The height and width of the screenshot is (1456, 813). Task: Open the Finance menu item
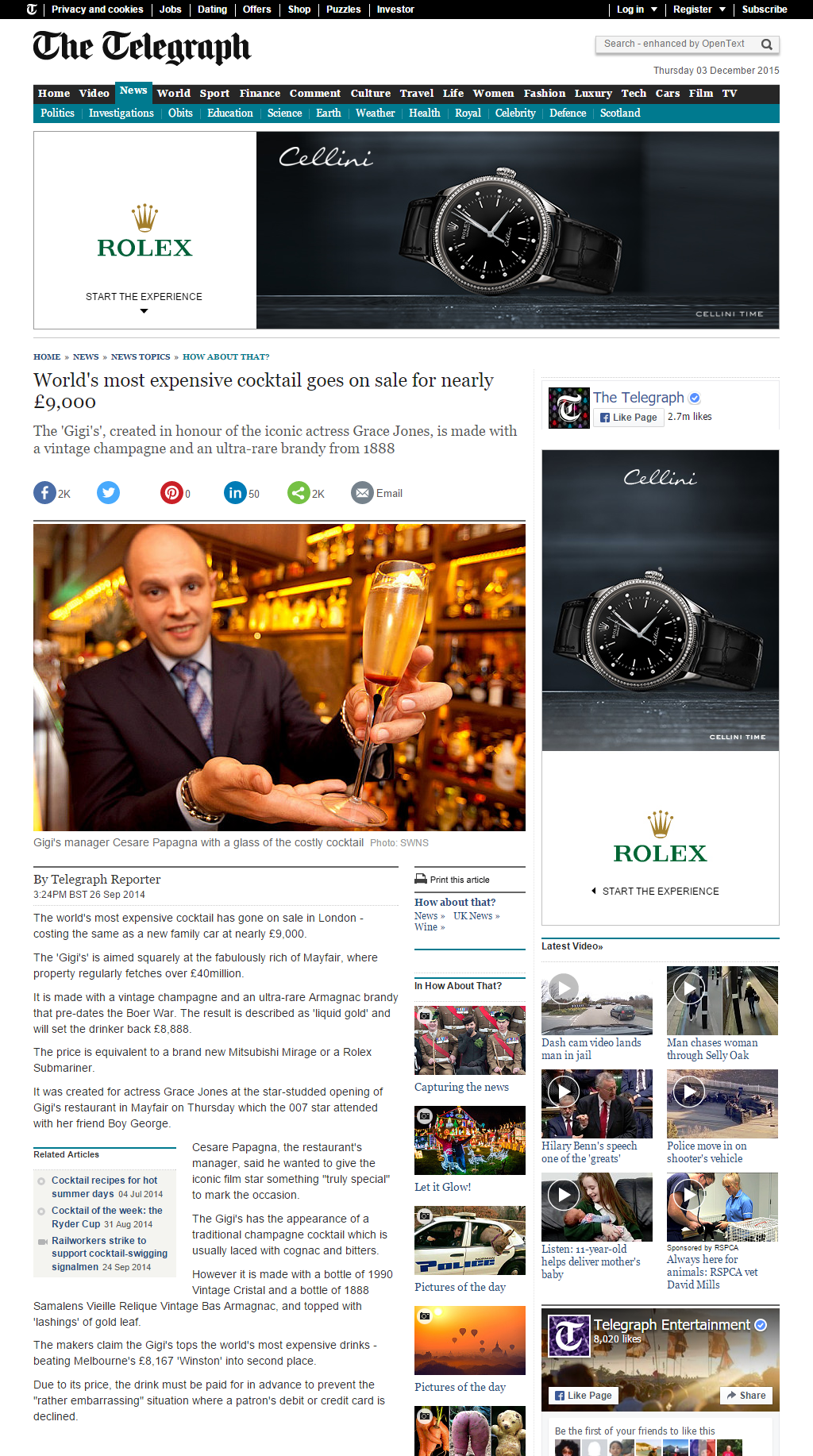tap(260, 94)
